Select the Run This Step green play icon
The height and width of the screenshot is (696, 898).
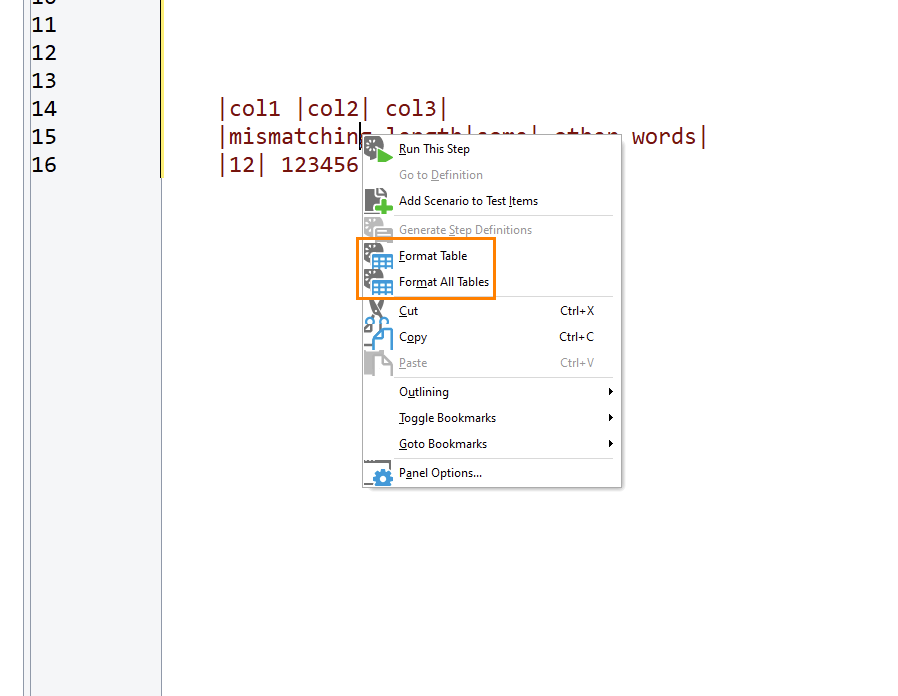(x=378, y=148)
